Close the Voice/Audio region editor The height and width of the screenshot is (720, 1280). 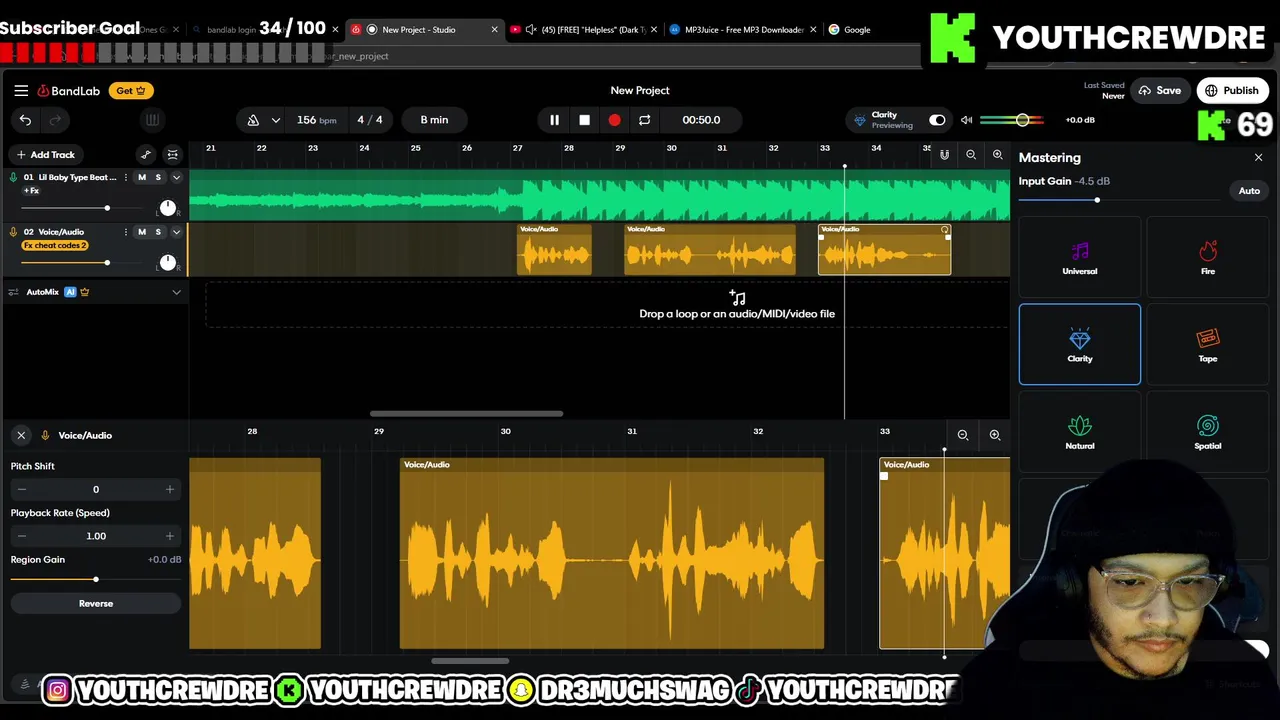tap(21, 436)
